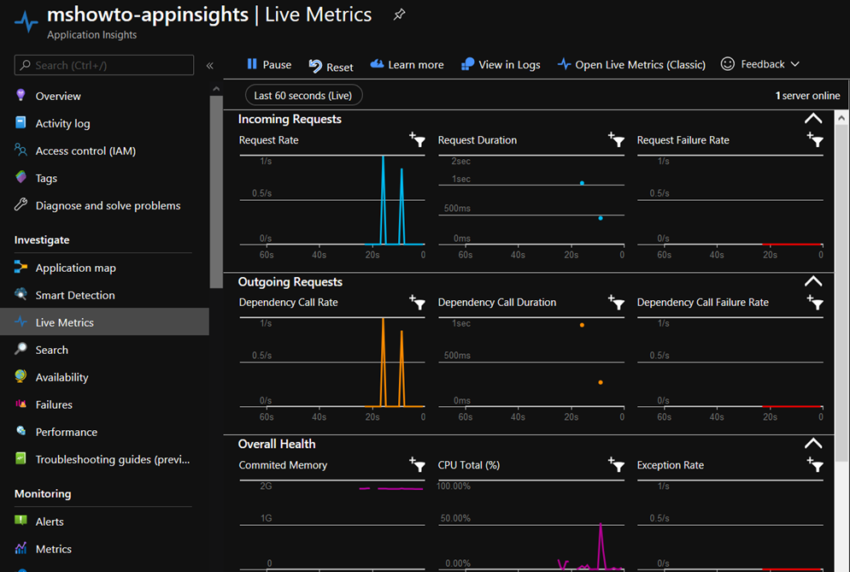
Task: Open filter for Dependency Call Failure Rate
Action: (816, 302)
